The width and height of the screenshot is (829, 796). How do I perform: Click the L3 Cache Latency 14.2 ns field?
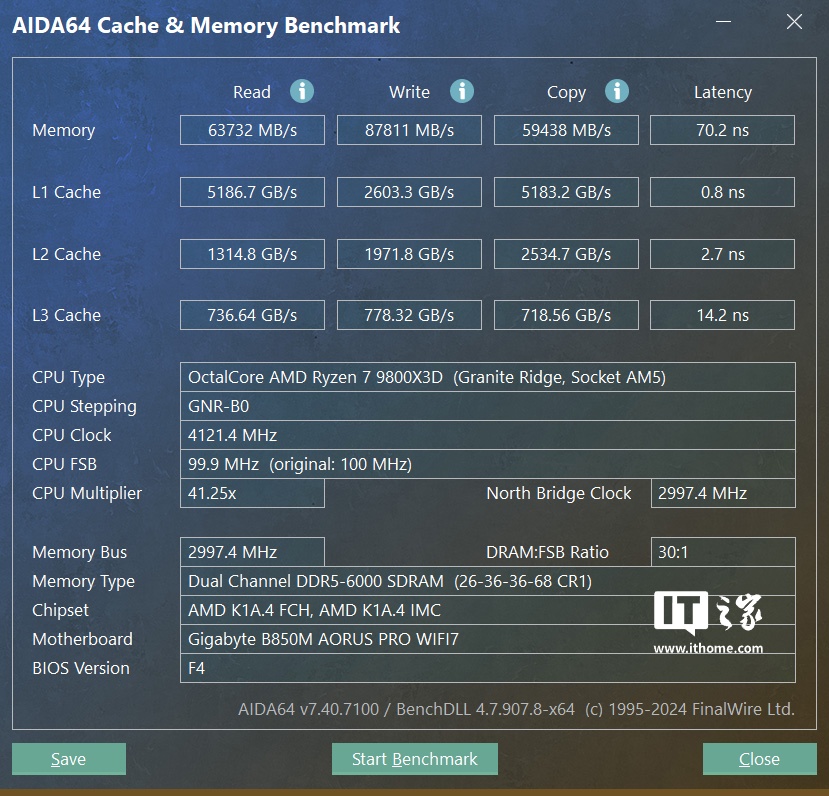click(x=722, y=315)
